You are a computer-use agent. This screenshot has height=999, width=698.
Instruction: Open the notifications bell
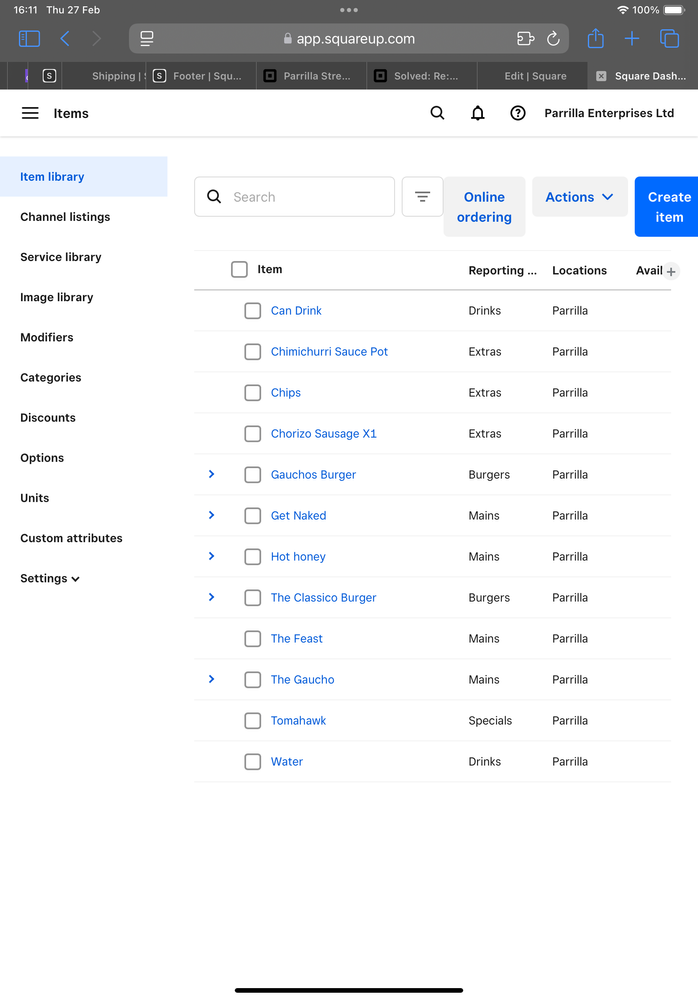tap(478, 113)
